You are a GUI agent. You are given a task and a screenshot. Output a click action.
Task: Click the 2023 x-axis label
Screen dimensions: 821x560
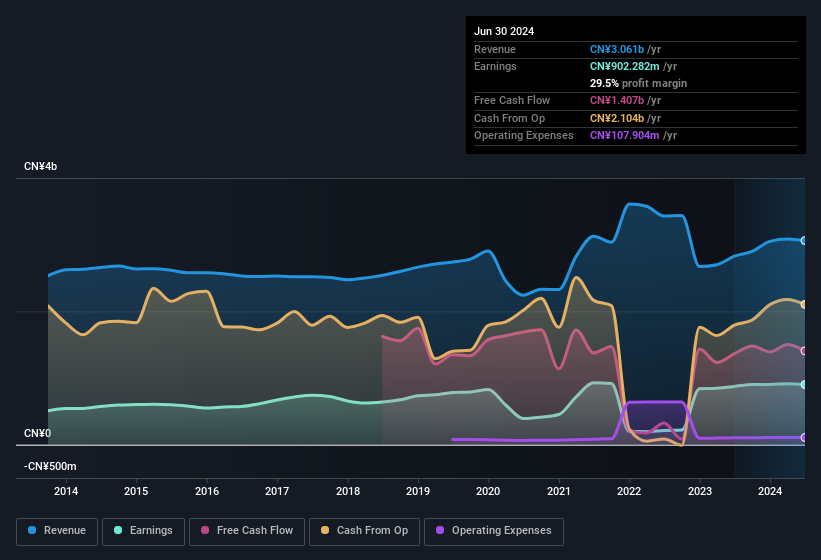pyautogui.click(x=700, y=491)
